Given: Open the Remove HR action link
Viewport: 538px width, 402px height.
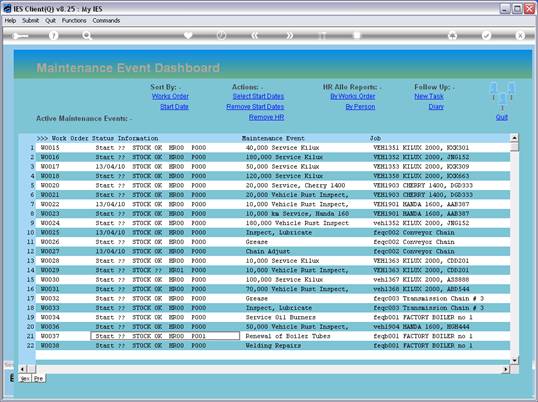Looking at the screenshot, I should [266, 117].
